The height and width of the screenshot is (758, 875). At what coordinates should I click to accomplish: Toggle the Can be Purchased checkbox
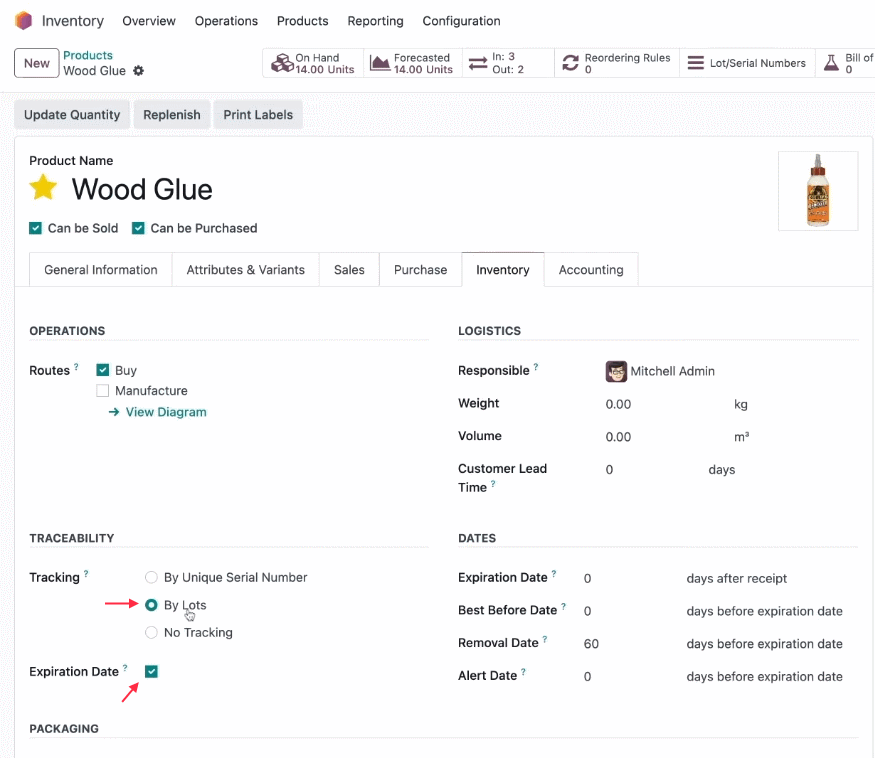tap(138, 228)
